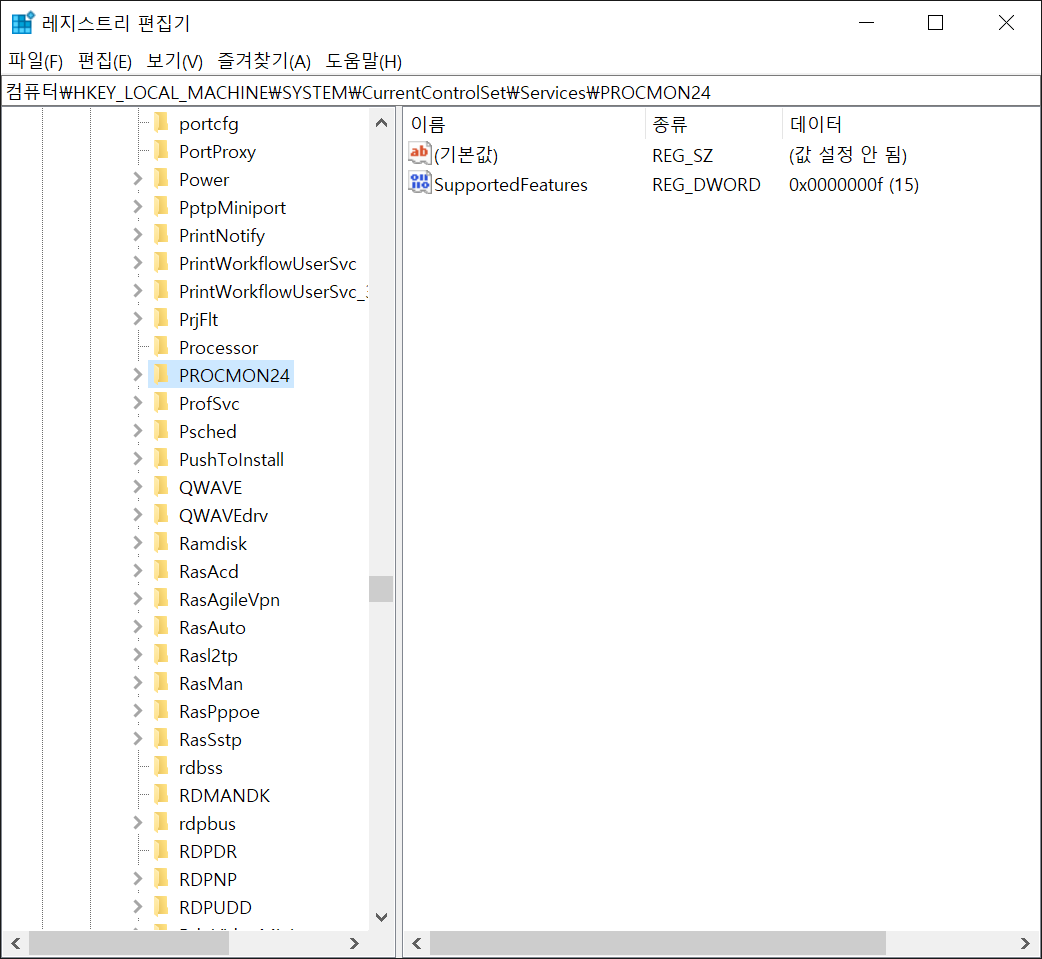The width and height of the screenshot is (1042, 959).
Task: Click the tree pane scroll down arrow
Action: (x=381, y=917)
